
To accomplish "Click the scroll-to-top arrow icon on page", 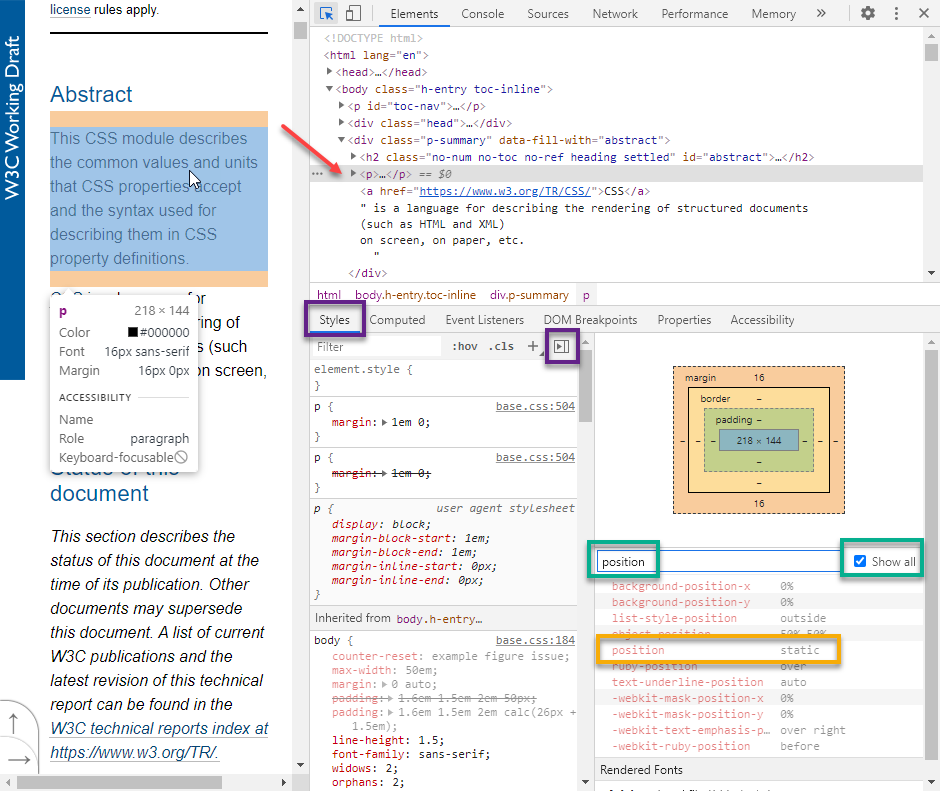I will [x=14, y=723].
